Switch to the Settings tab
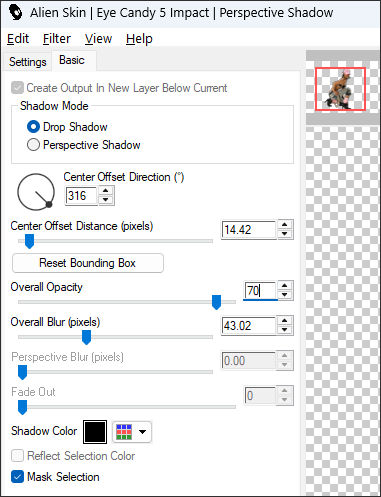Viewport: 381px width, 497px height. [x=28, y=62]
